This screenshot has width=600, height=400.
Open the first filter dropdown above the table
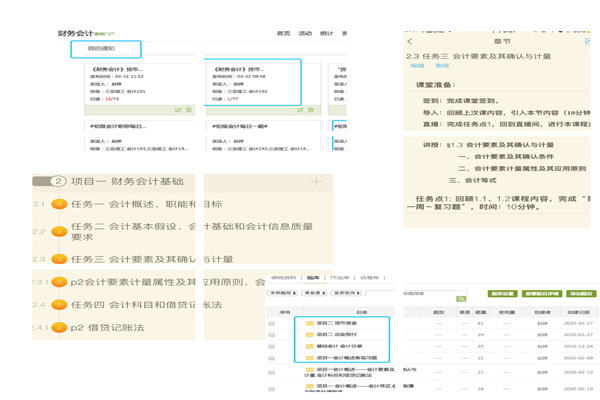pos(282,293)
